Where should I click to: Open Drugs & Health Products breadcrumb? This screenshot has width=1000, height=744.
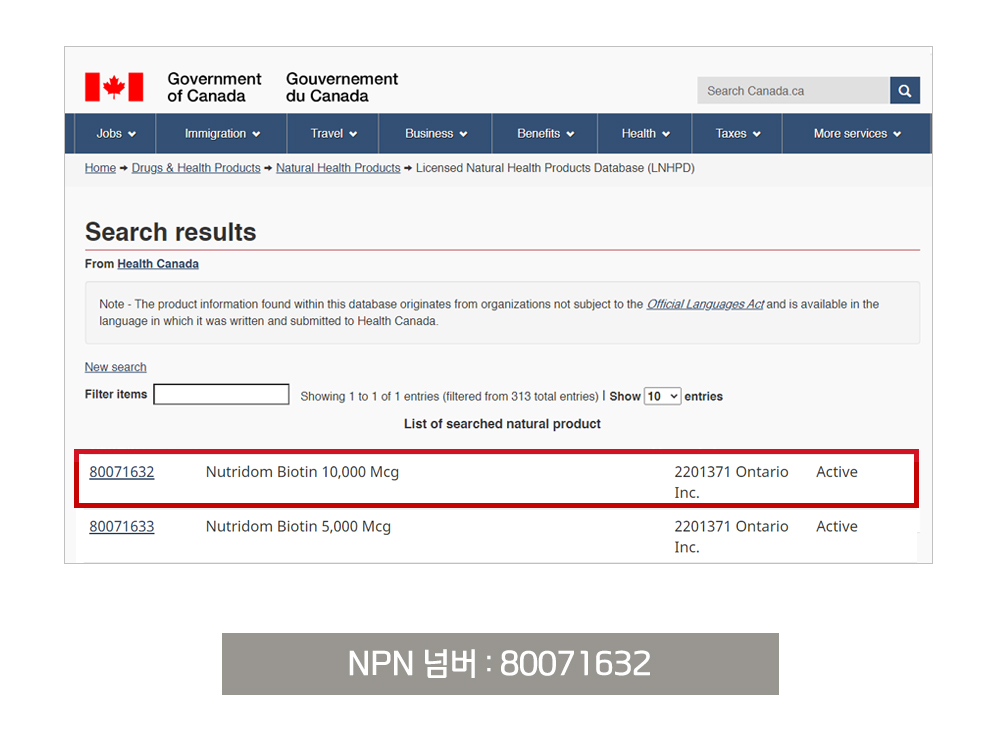pyautogui.click(x=196, y=168)
